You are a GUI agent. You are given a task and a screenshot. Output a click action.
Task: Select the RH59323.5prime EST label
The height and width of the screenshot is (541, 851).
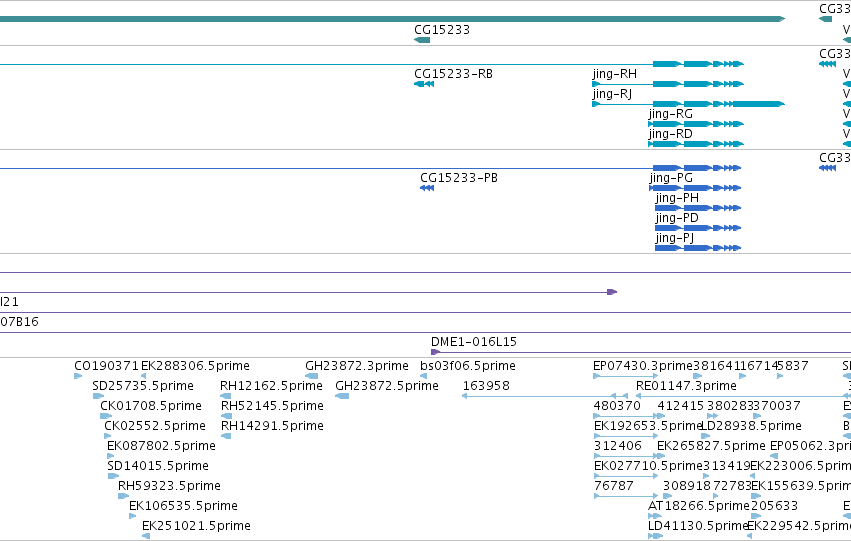[x=169, y=486]
